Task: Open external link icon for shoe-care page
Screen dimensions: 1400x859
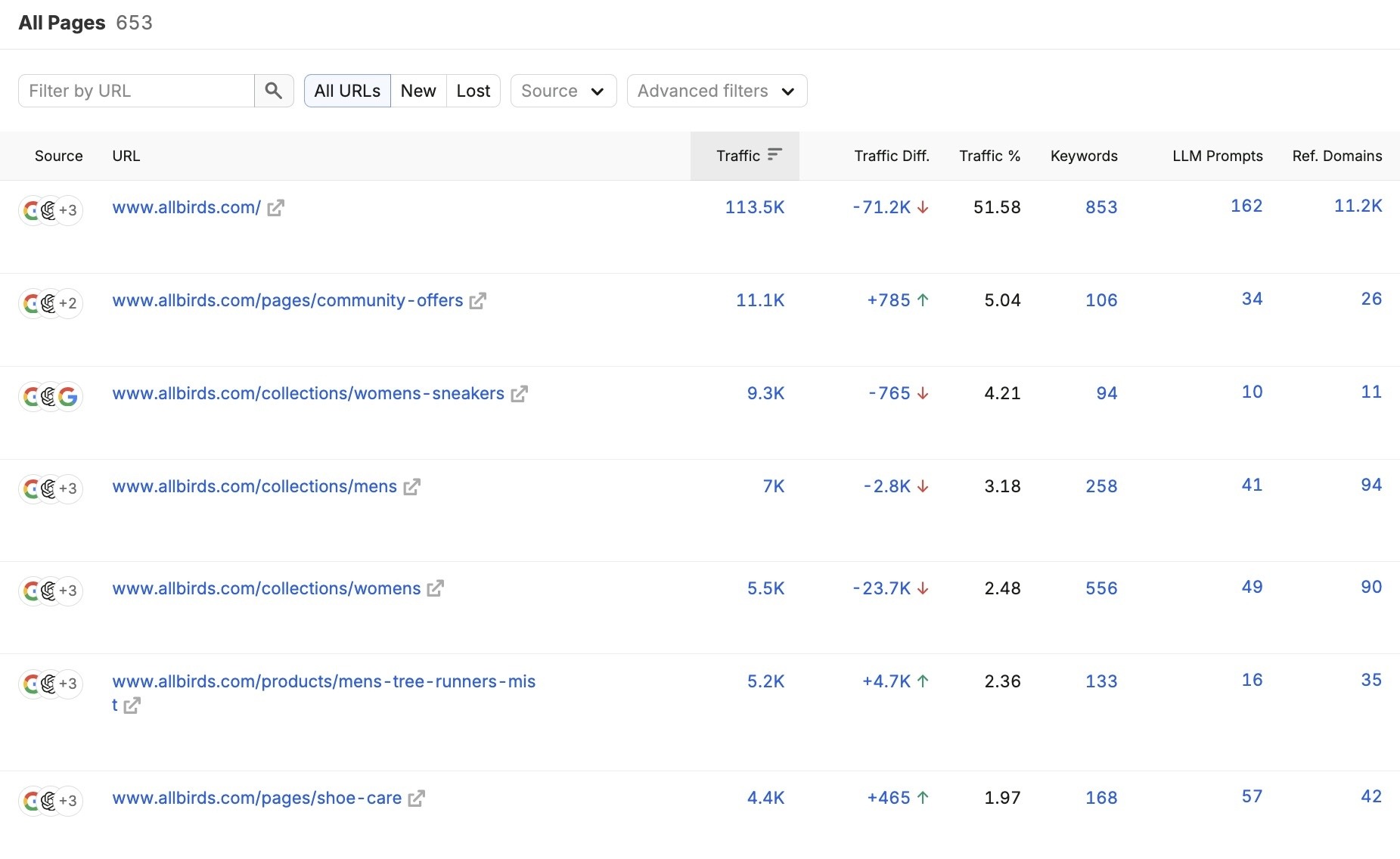Action: point(417,799)
